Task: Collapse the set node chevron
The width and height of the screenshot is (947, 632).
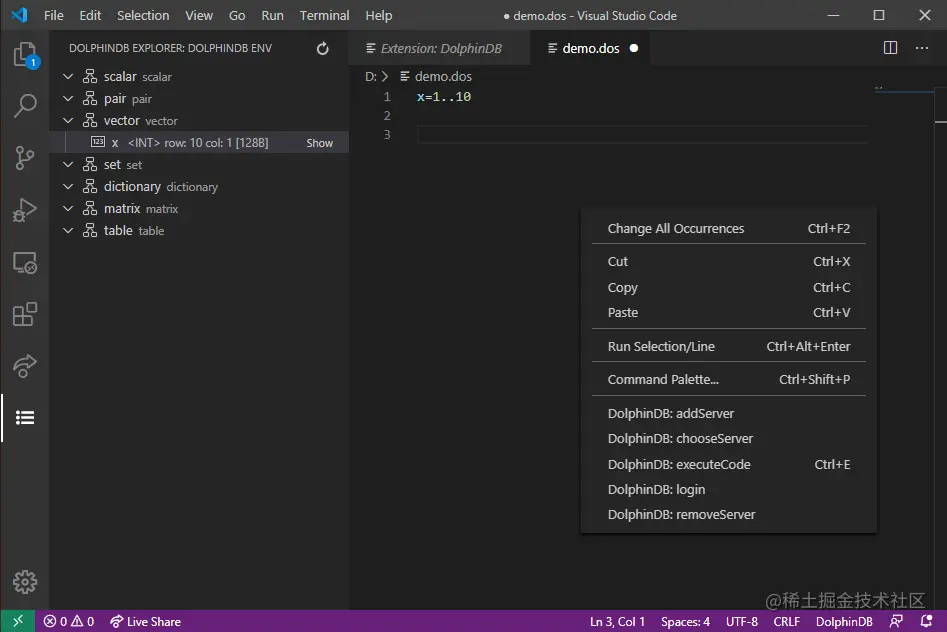Action: point(68,164)
